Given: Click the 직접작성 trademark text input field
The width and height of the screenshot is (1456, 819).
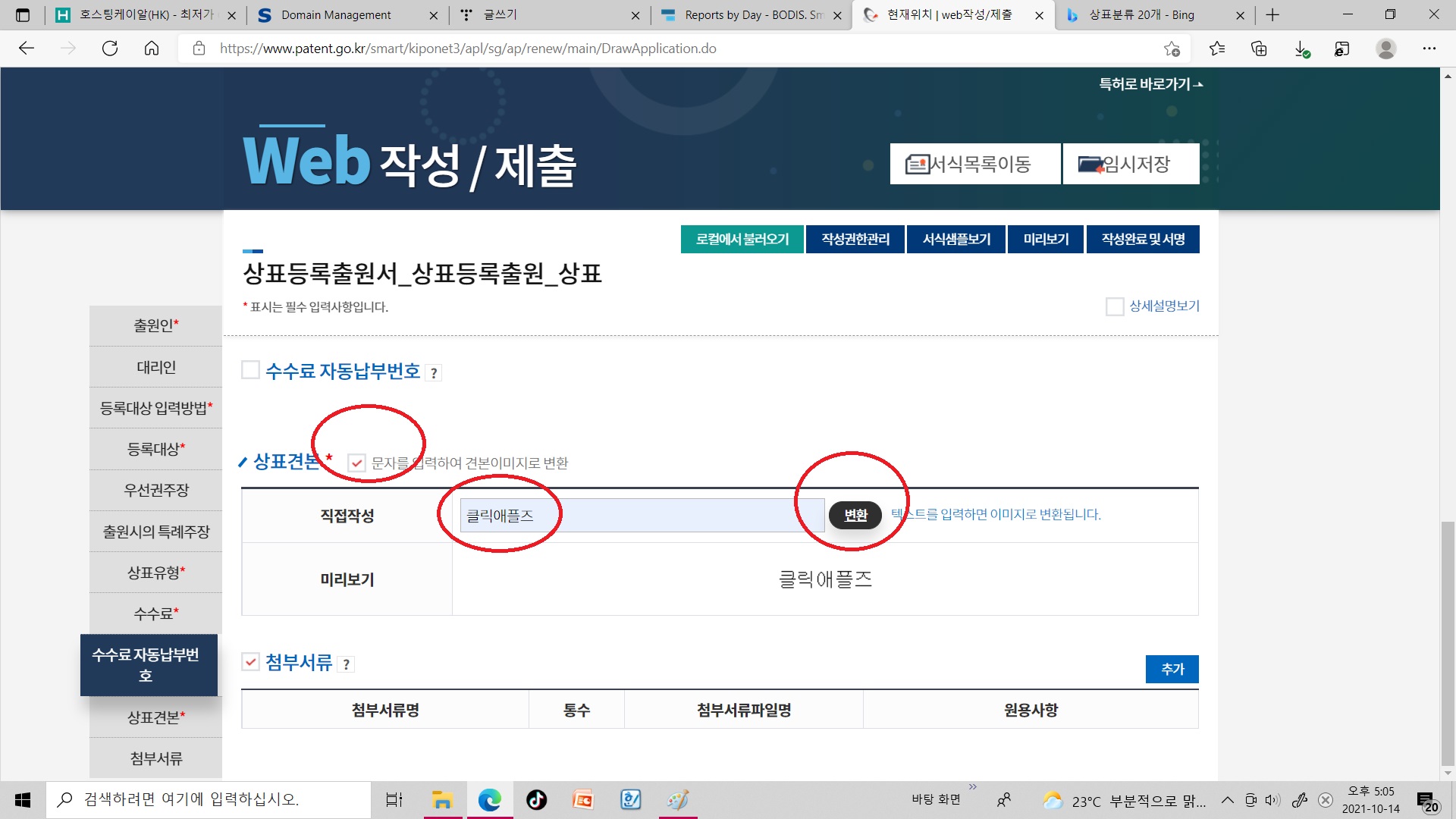Looking at the screenshot, I should [641, 516].
